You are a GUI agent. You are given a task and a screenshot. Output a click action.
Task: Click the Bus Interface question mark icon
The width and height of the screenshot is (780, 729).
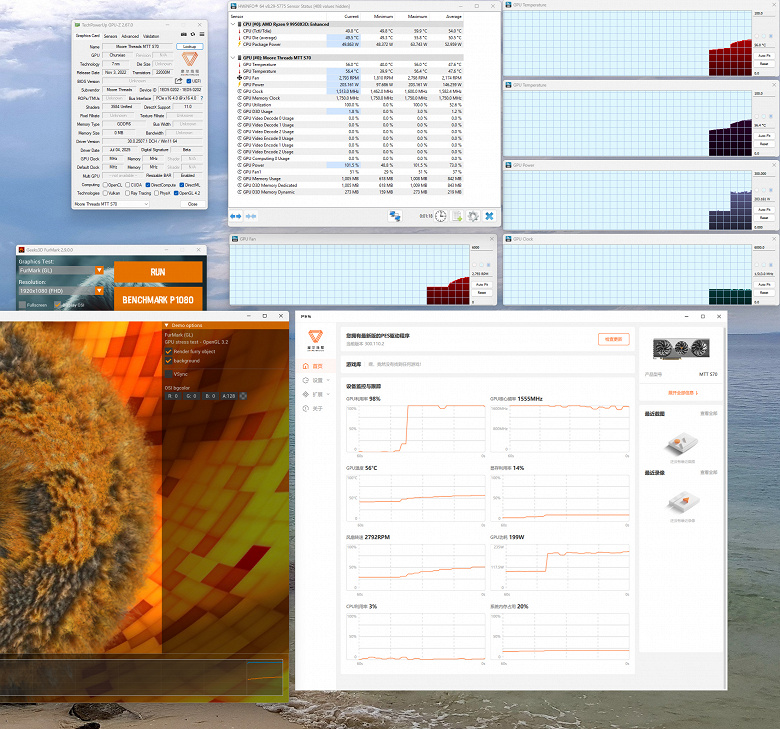(201, 98)
